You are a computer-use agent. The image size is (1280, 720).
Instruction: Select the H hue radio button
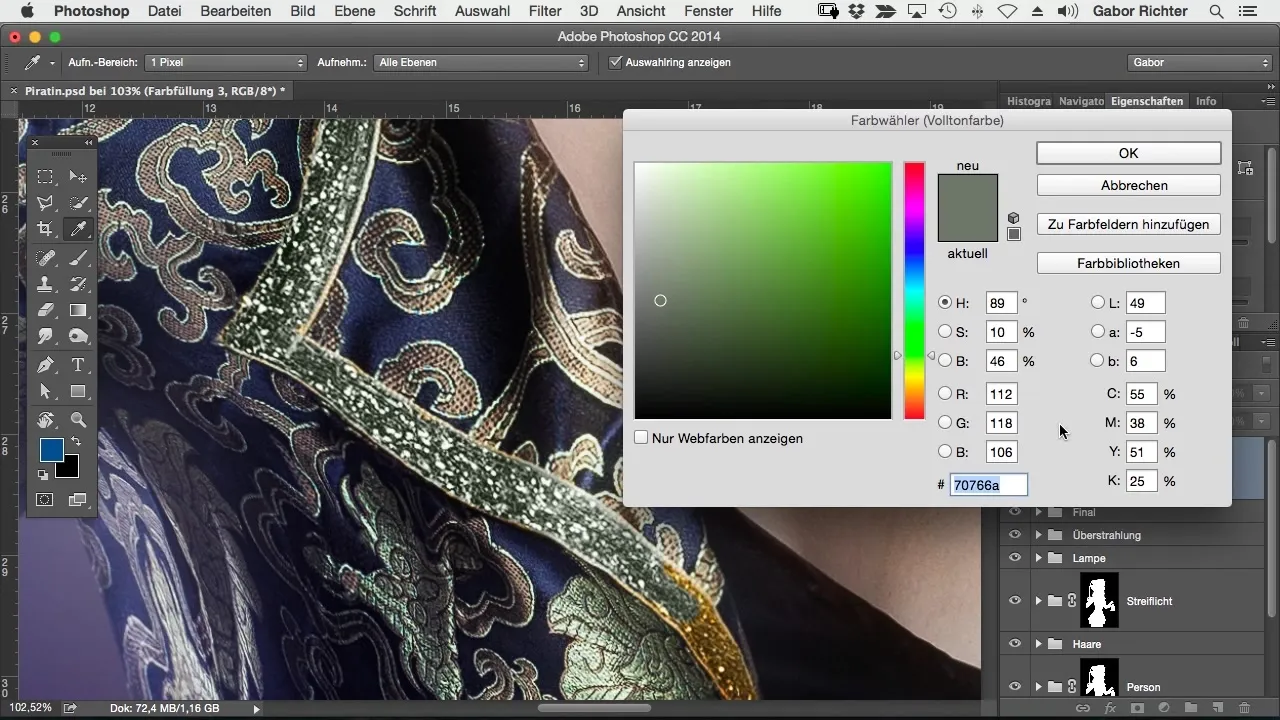click(x=945, y=303)
